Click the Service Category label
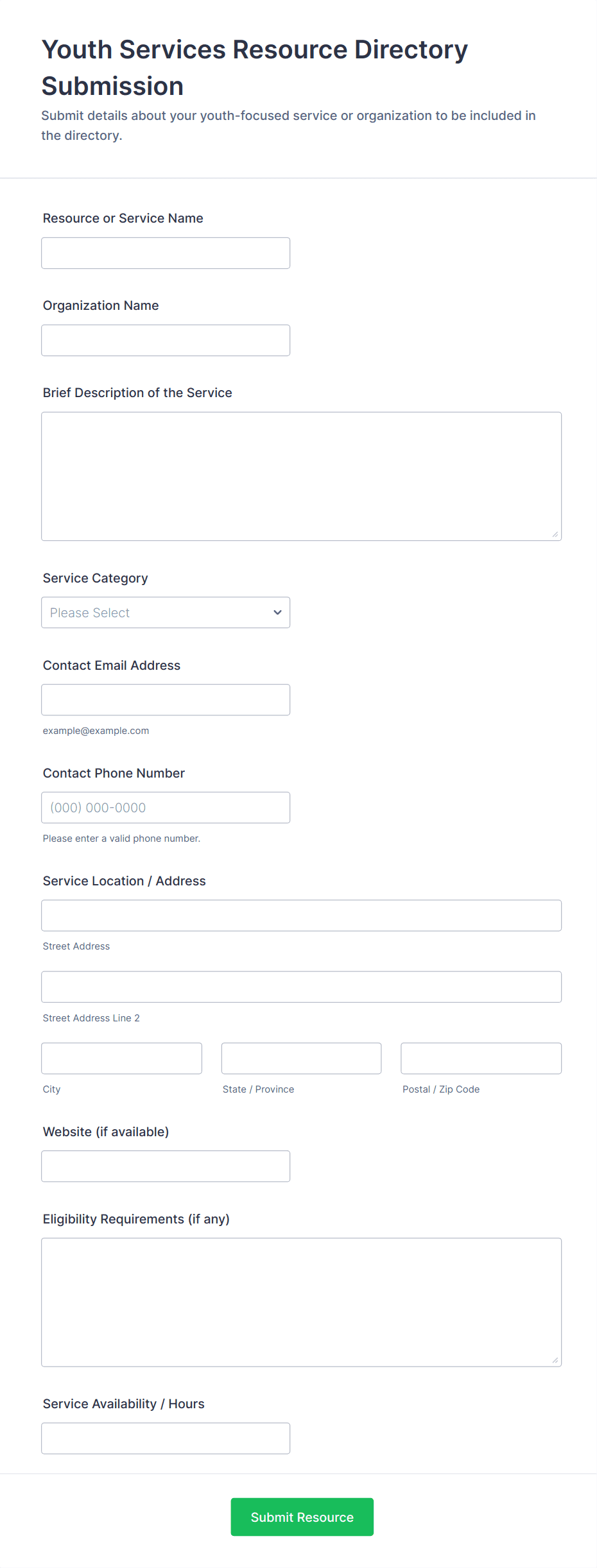Viewport: 597px width, 1568px height. [x=96, y=578]
